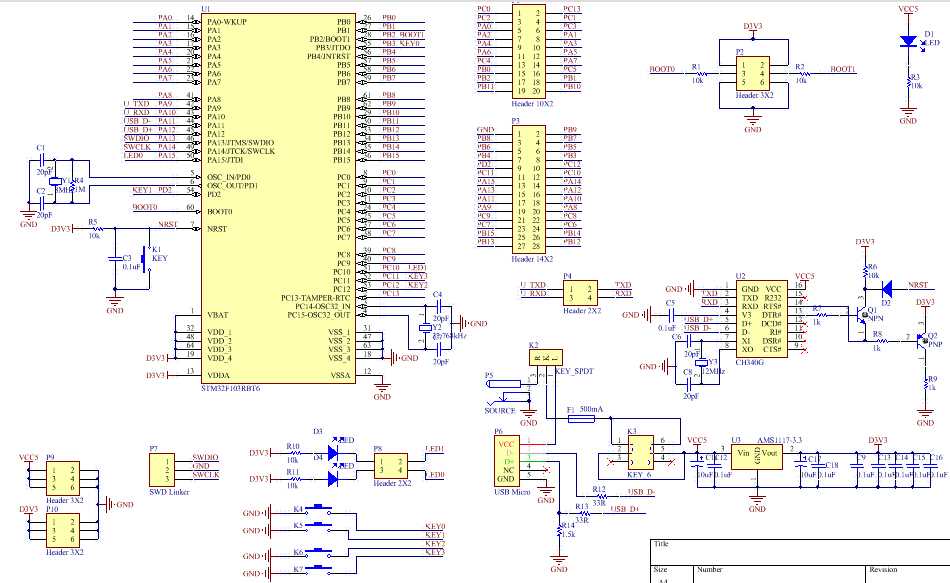
Task: Select the Y3 12MHz crystal symbol
Action: click(701, 362)
